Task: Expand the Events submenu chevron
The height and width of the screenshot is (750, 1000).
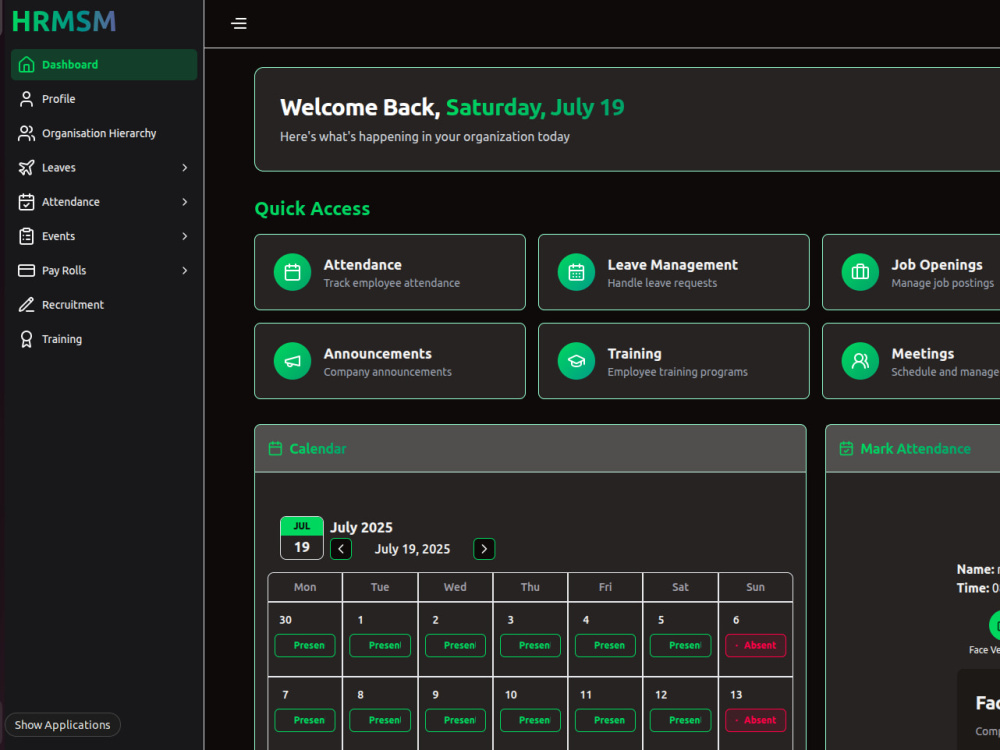Action: [x=184, y=237]
